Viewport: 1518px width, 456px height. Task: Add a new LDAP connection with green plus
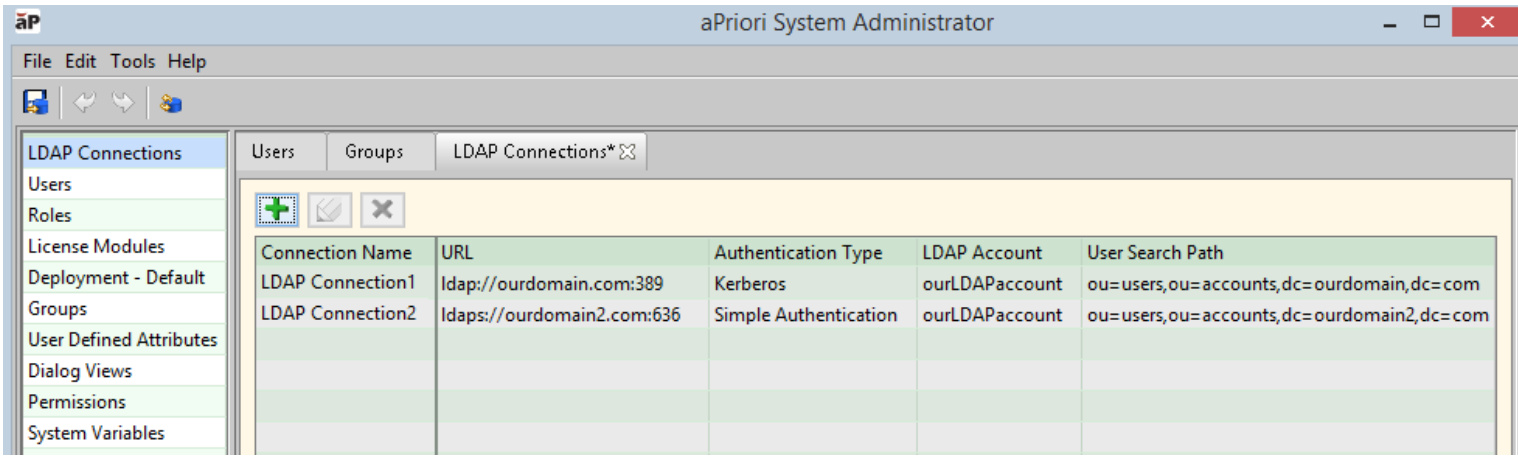point(276,210)
